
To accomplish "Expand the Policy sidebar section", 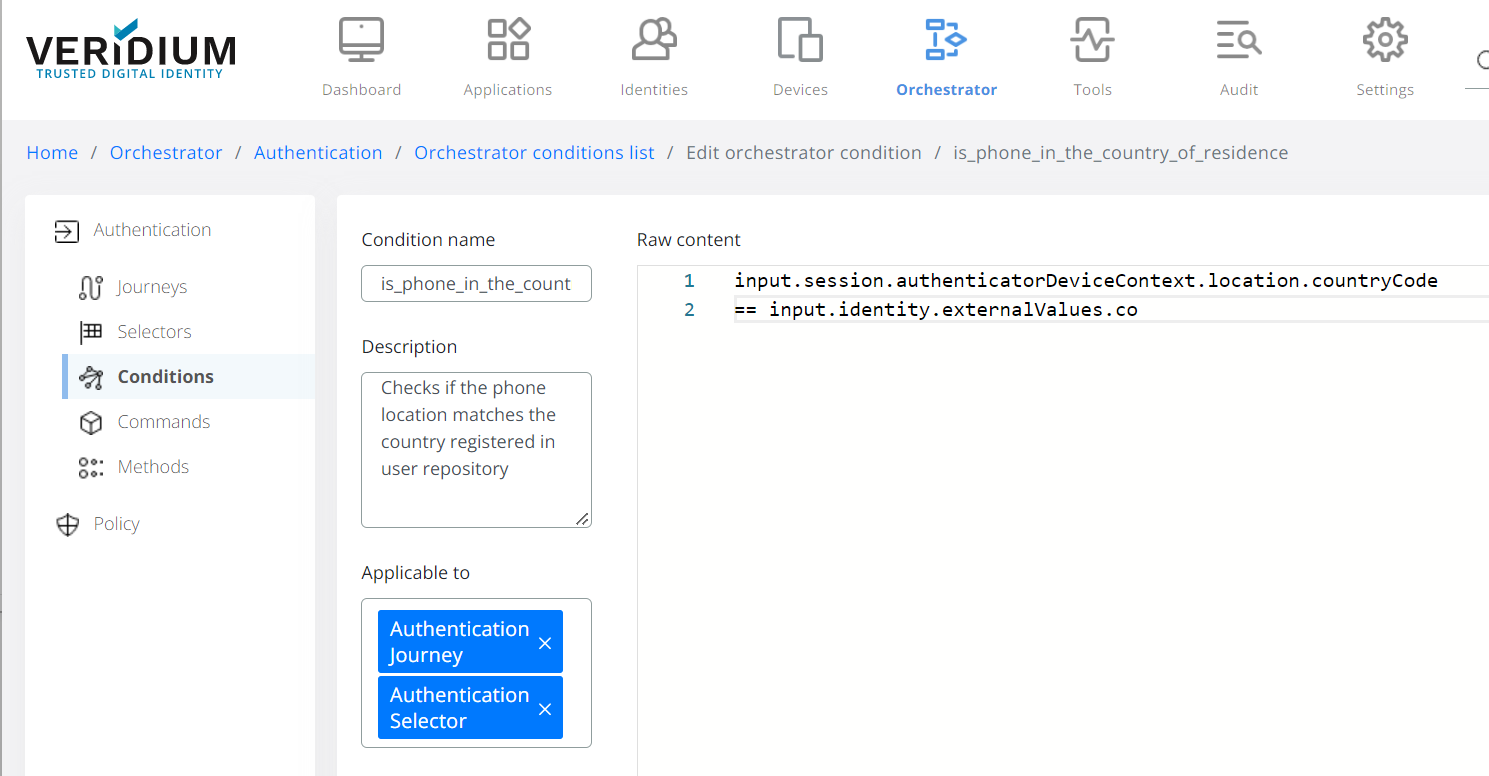I will pyautogui.click(x=116, y=524).
